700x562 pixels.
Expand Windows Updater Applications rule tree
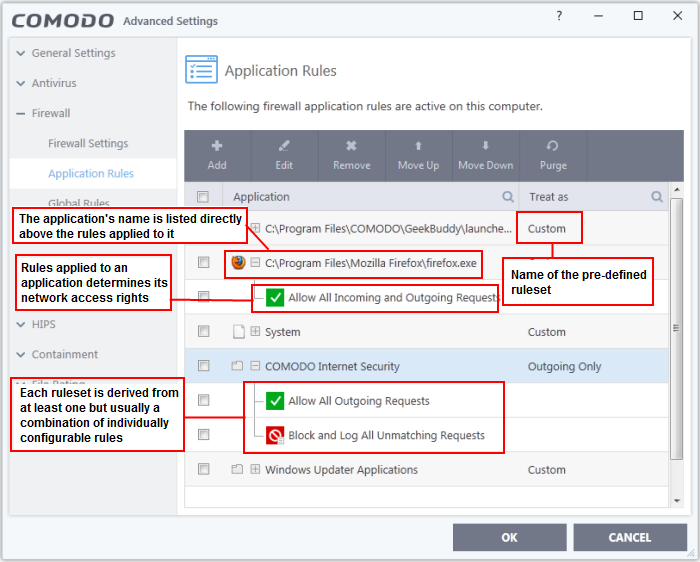[255, 469]
